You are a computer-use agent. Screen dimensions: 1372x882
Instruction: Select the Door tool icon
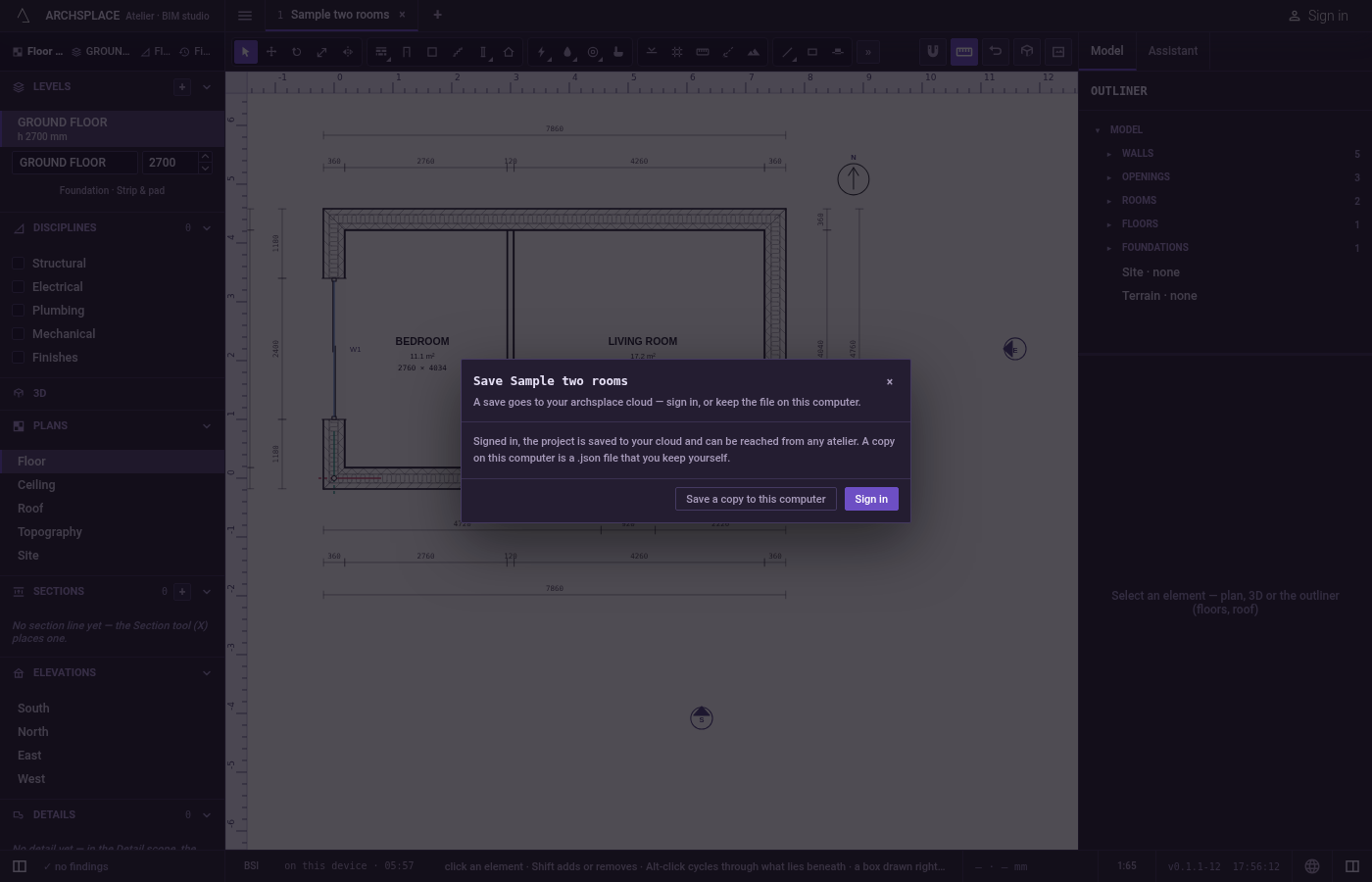[407, 52]
